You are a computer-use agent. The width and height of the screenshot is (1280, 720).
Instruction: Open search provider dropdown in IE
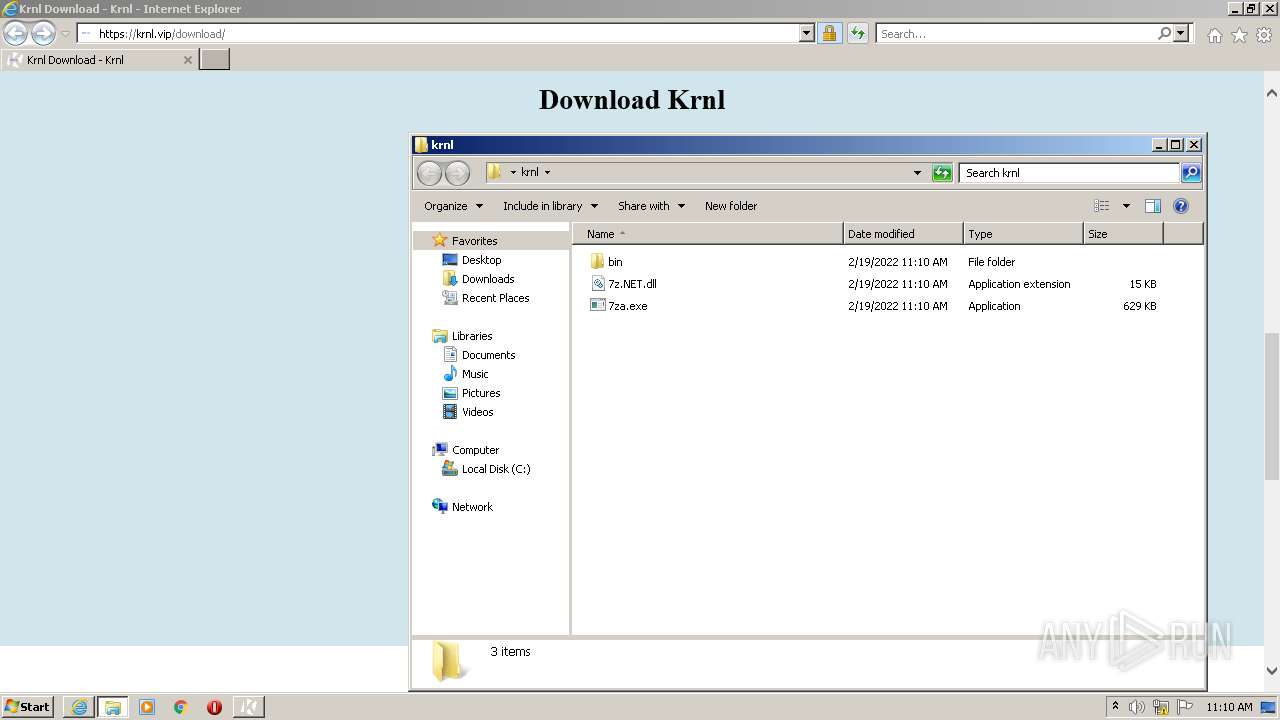[1181, 33]
